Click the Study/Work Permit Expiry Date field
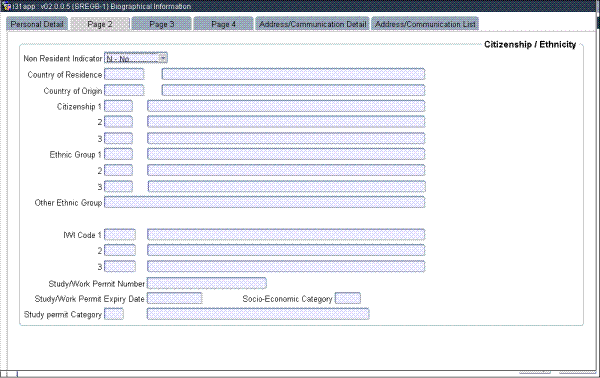Image resolution: width=600 pixels, height=378 pixels. 175,298
